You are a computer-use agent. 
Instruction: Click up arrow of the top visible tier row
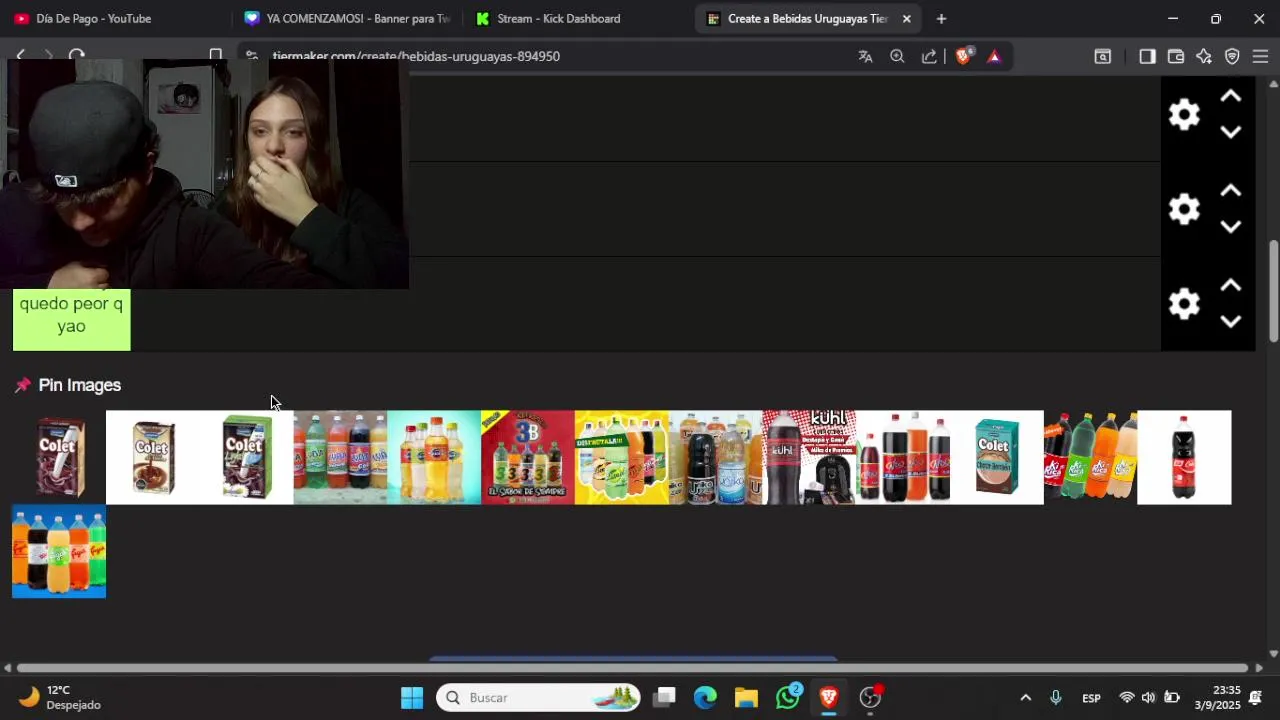(x=1231, y=96)
